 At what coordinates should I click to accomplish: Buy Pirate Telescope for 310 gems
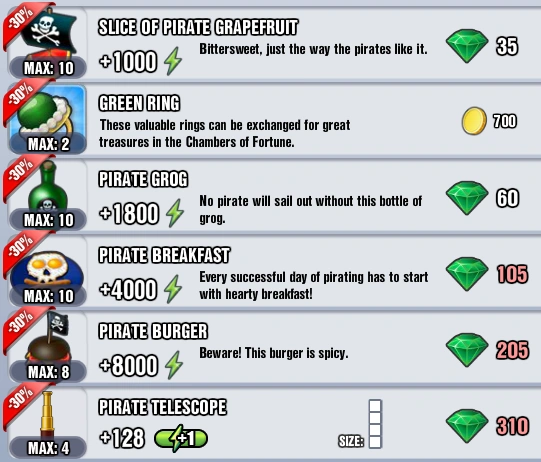tap(487, 426)
